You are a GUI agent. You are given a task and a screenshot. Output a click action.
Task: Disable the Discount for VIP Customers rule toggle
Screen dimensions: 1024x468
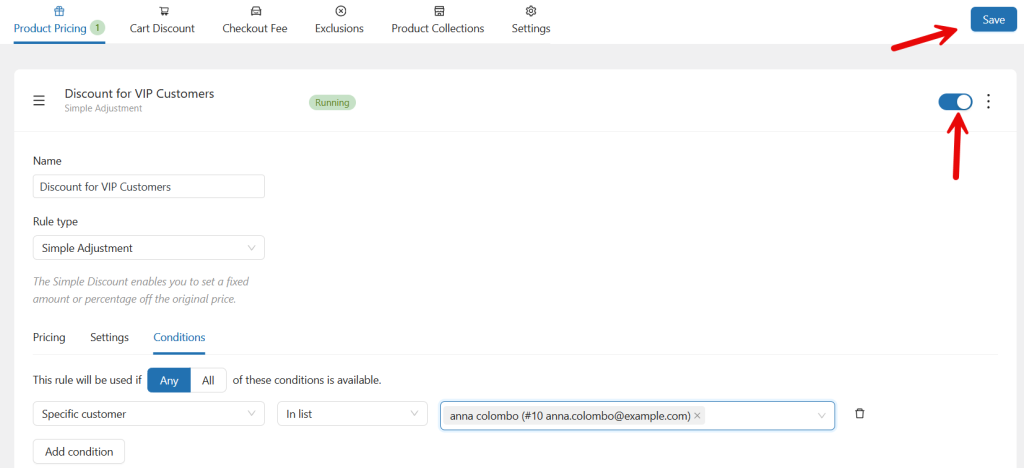pos(955,101)
